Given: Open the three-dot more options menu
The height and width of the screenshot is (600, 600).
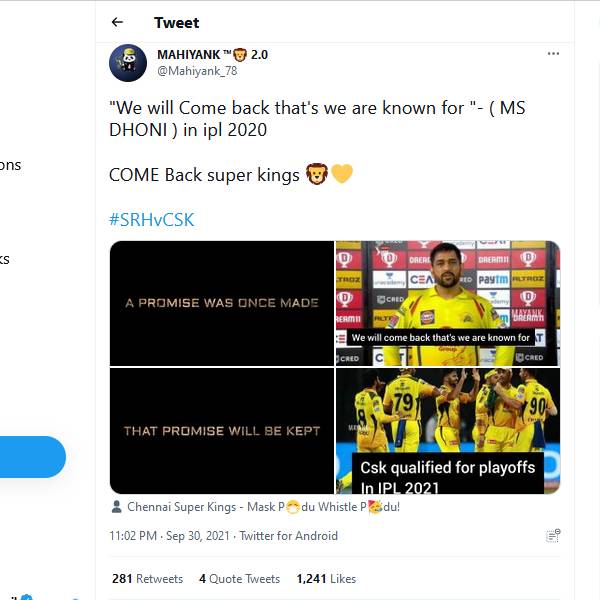Looking at the screenshot, I should pyautogui.click(x=553, y=53).
